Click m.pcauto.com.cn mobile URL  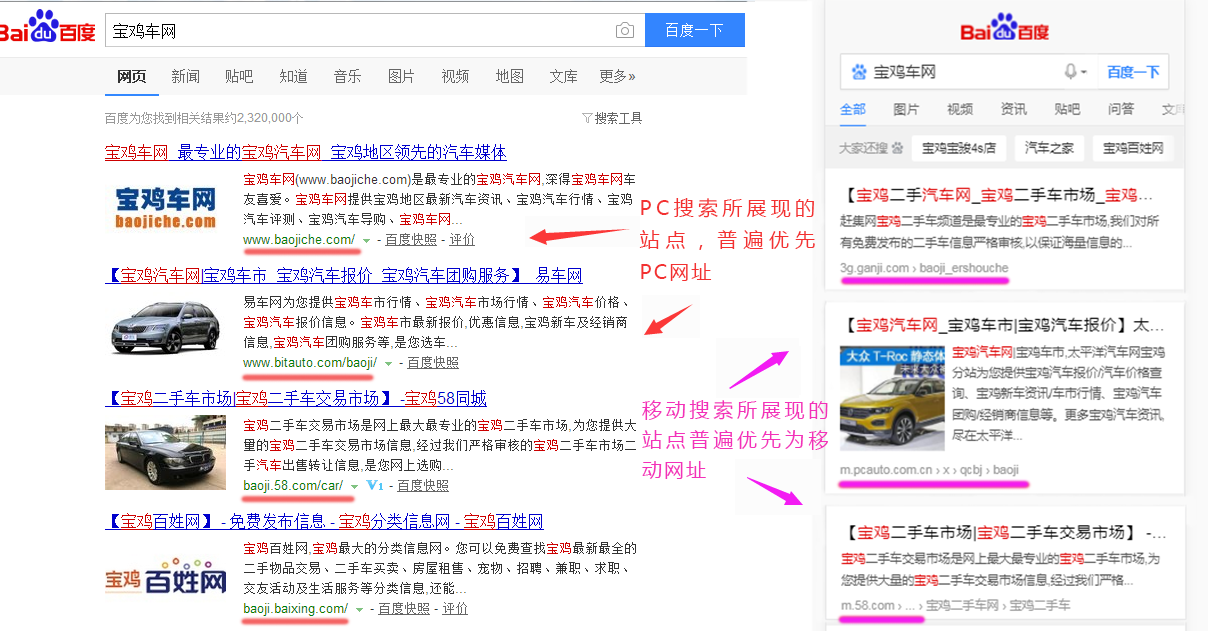929,469
